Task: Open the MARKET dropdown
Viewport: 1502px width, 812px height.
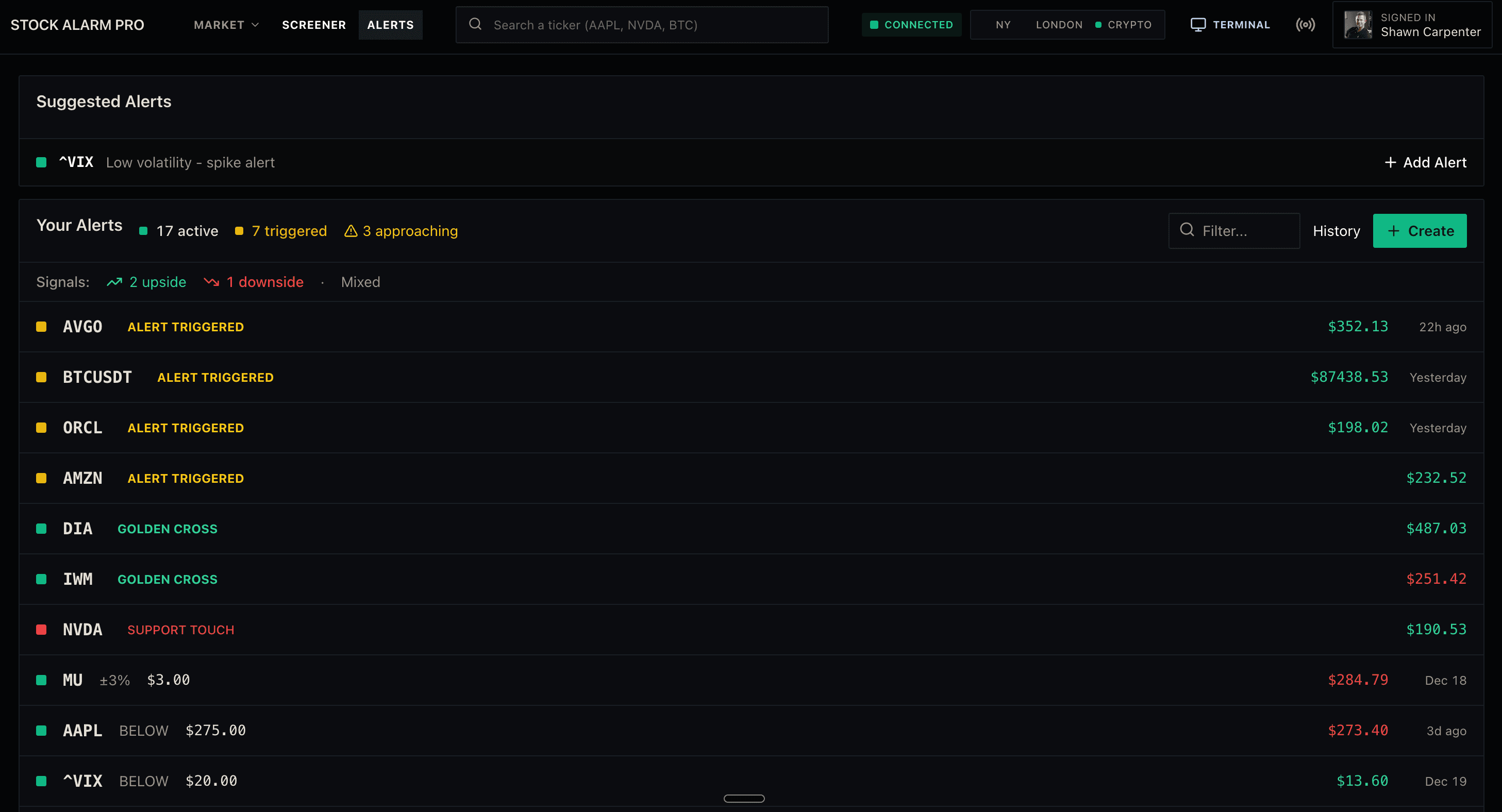Action: (x=226, y=25)
